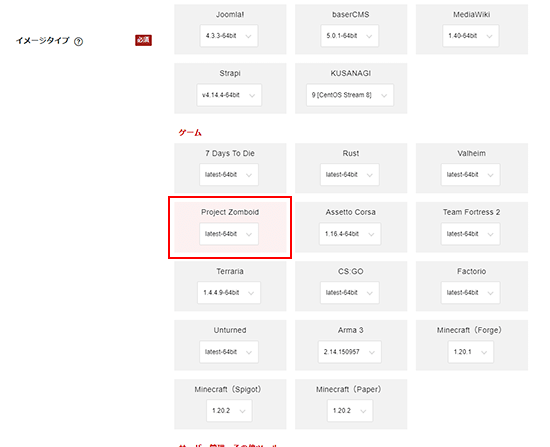Viewport: 550px width, 447px height.
Task: Choose the Unturned game card title
Action: click(230, 330)
